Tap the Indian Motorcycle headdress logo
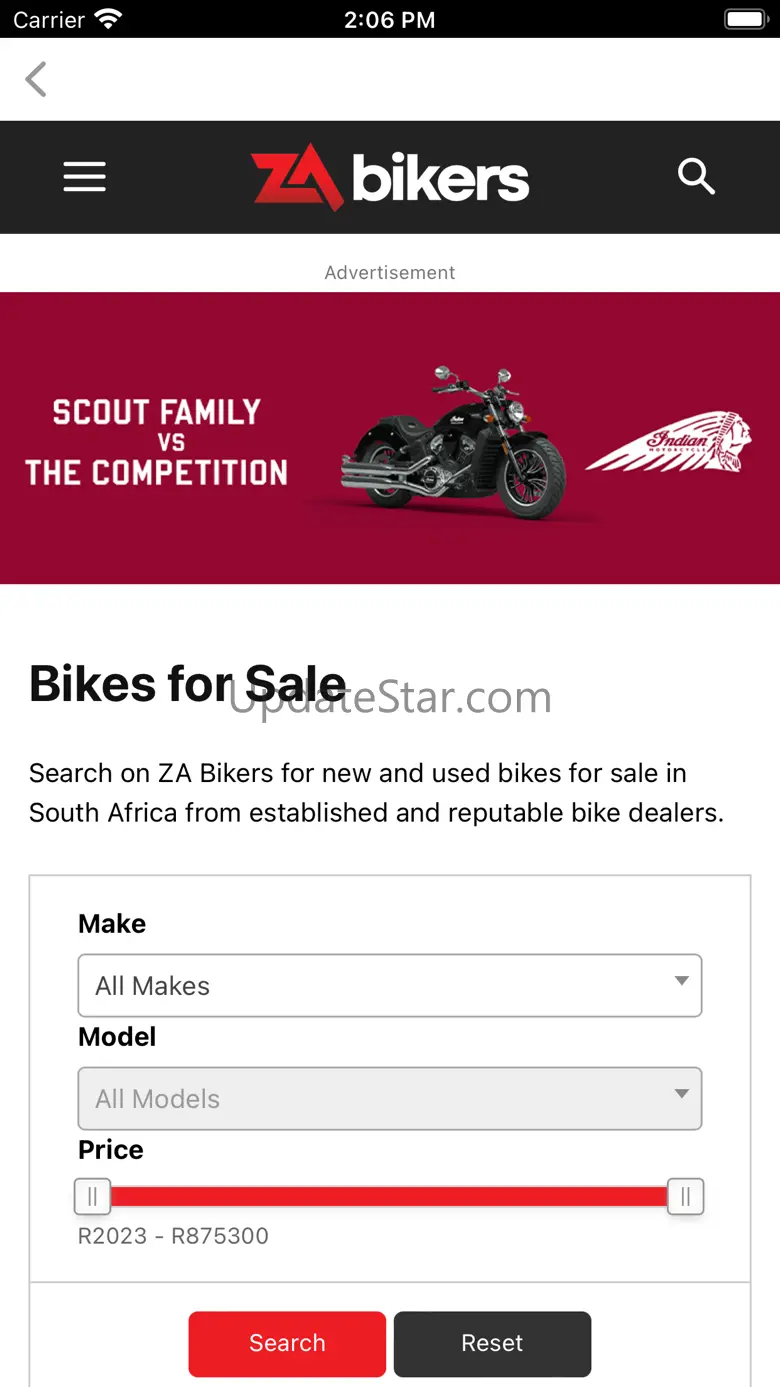780x1387 pixels. (x=668, y=441)
